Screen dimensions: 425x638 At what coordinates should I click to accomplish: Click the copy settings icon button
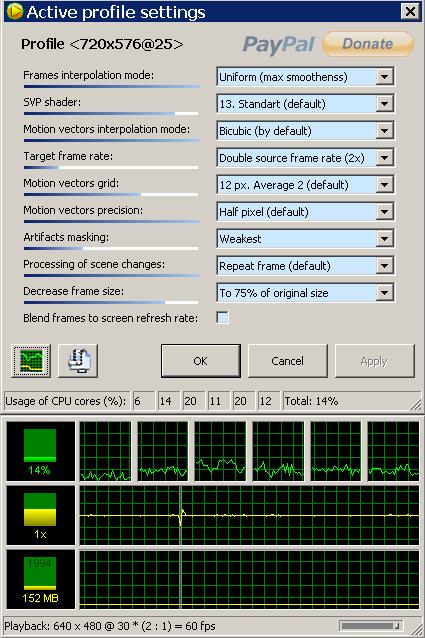coord(78,361)
